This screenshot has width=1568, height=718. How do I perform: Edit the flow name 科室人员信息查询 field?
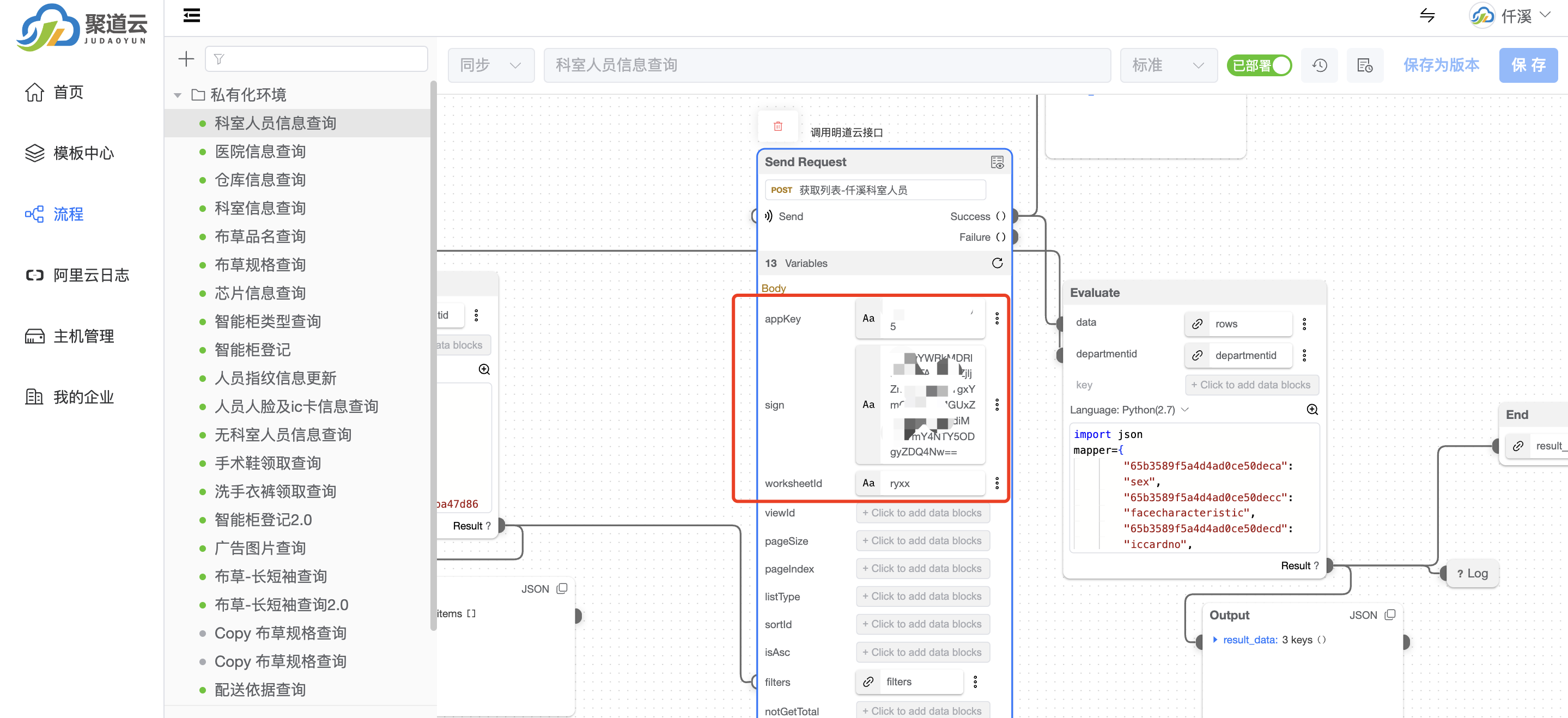tap(826, 65)
